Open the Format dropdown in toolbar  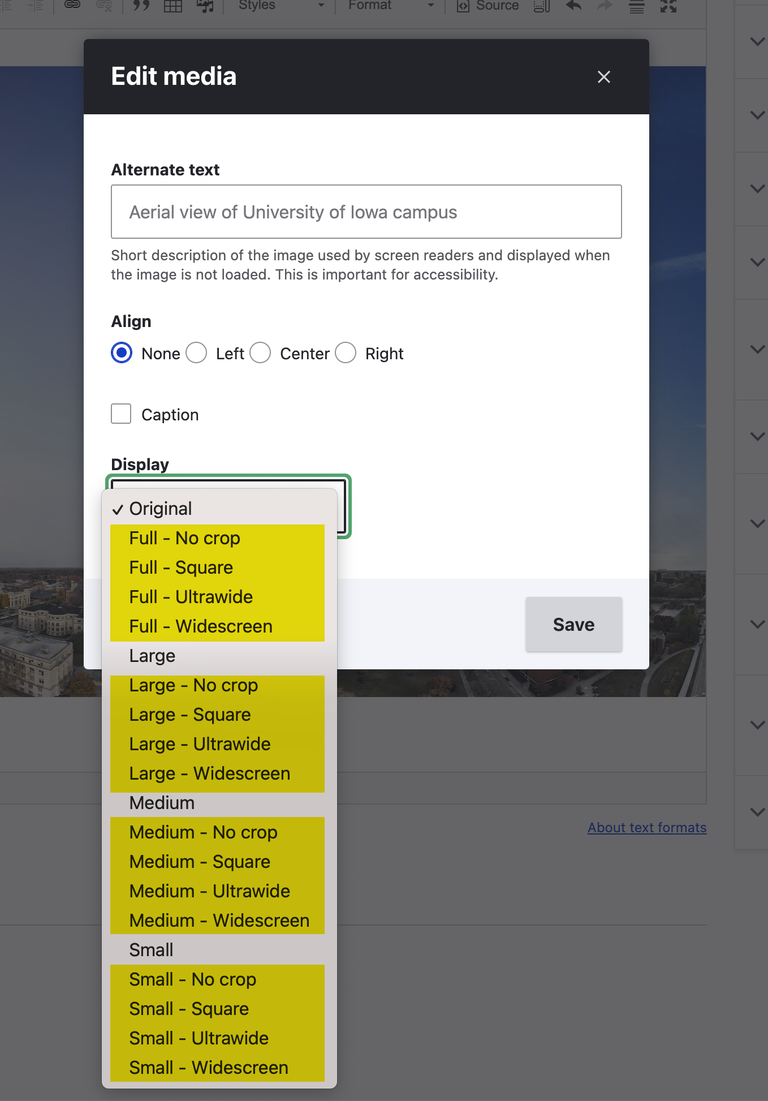391,6
